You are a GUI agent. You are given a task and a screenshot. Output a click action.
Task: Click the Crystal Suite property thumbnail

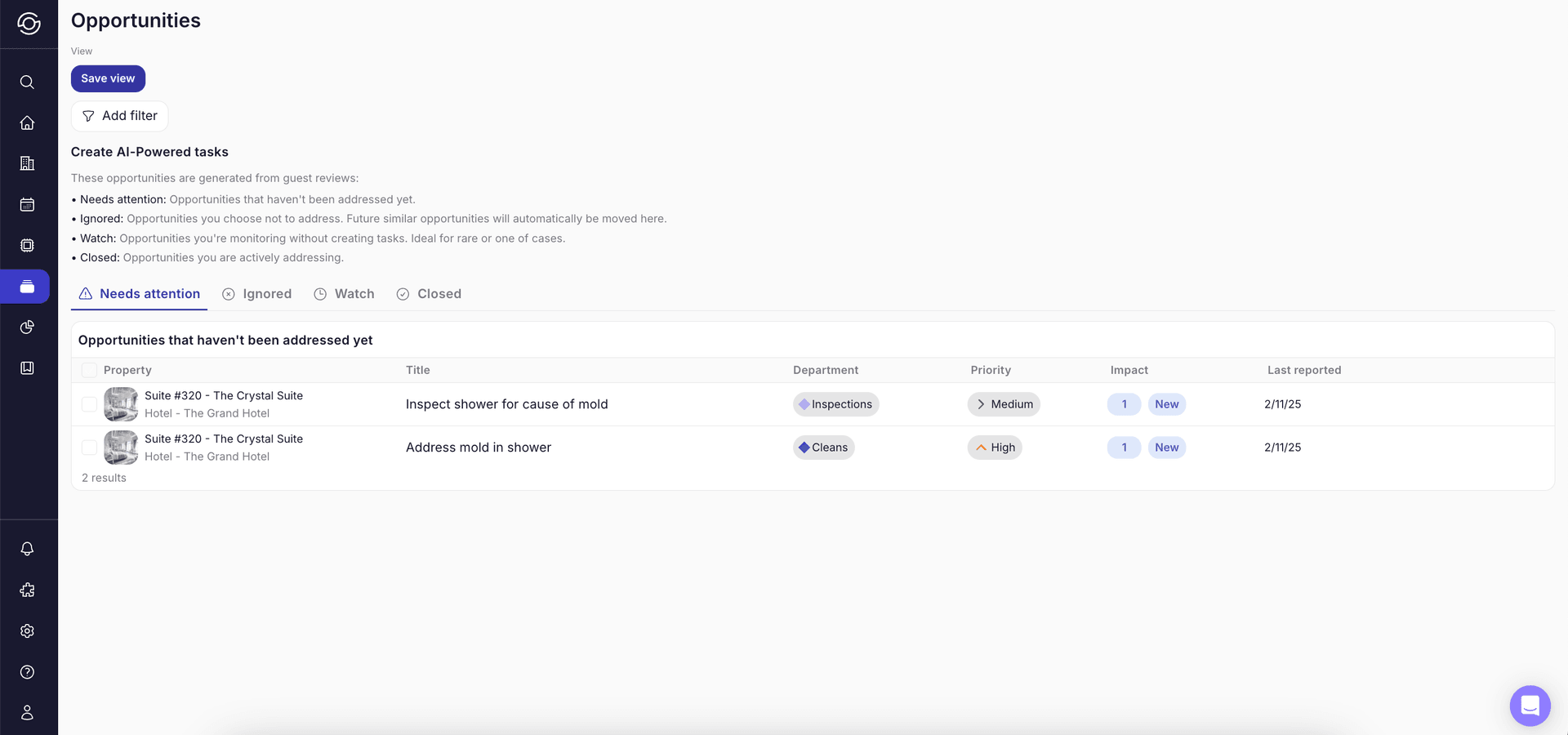click(x=120, y=403)
